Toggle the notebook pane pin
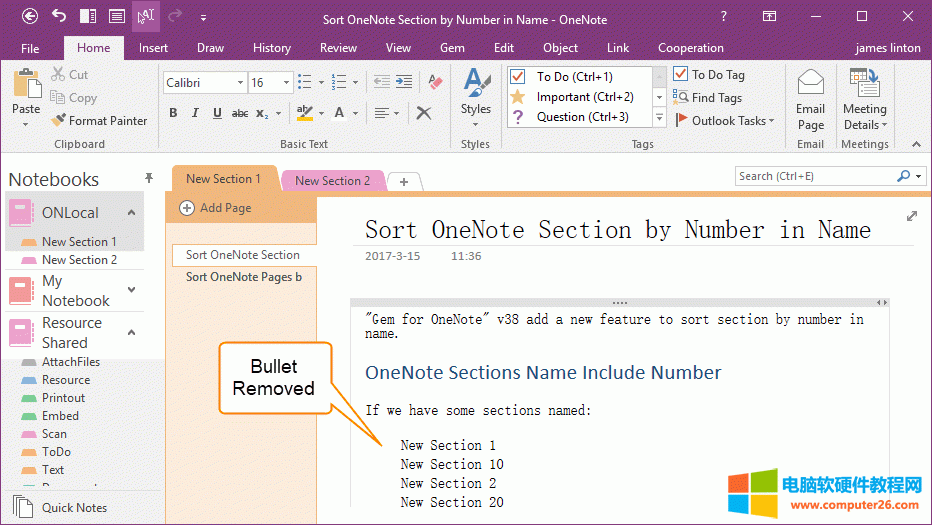Screen dimensions: 932x525 [x=149, y=178]
